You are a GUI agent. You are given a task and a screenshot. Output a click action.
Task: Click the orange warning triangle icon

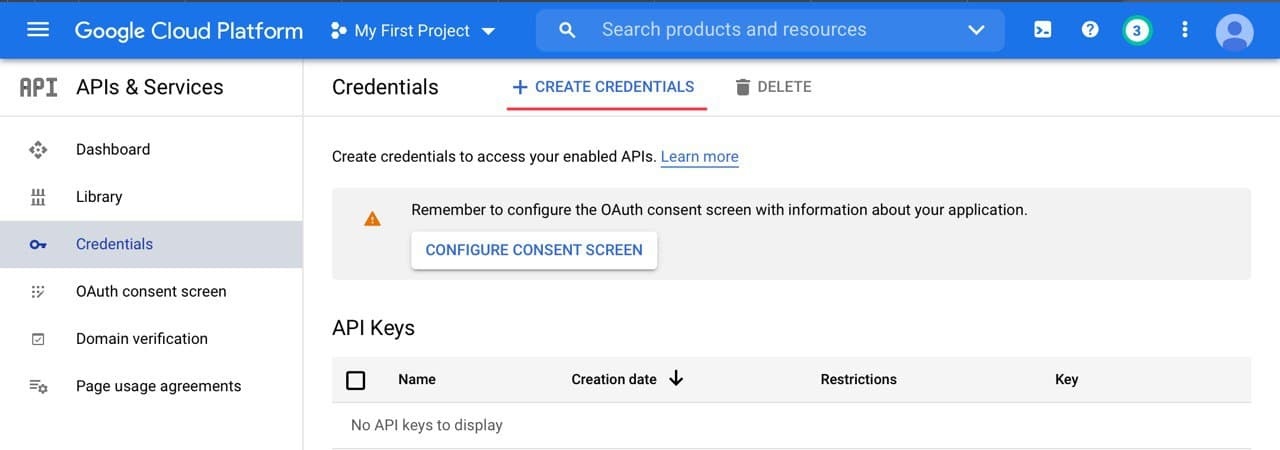pyautogui.click(x=372, y=218)
